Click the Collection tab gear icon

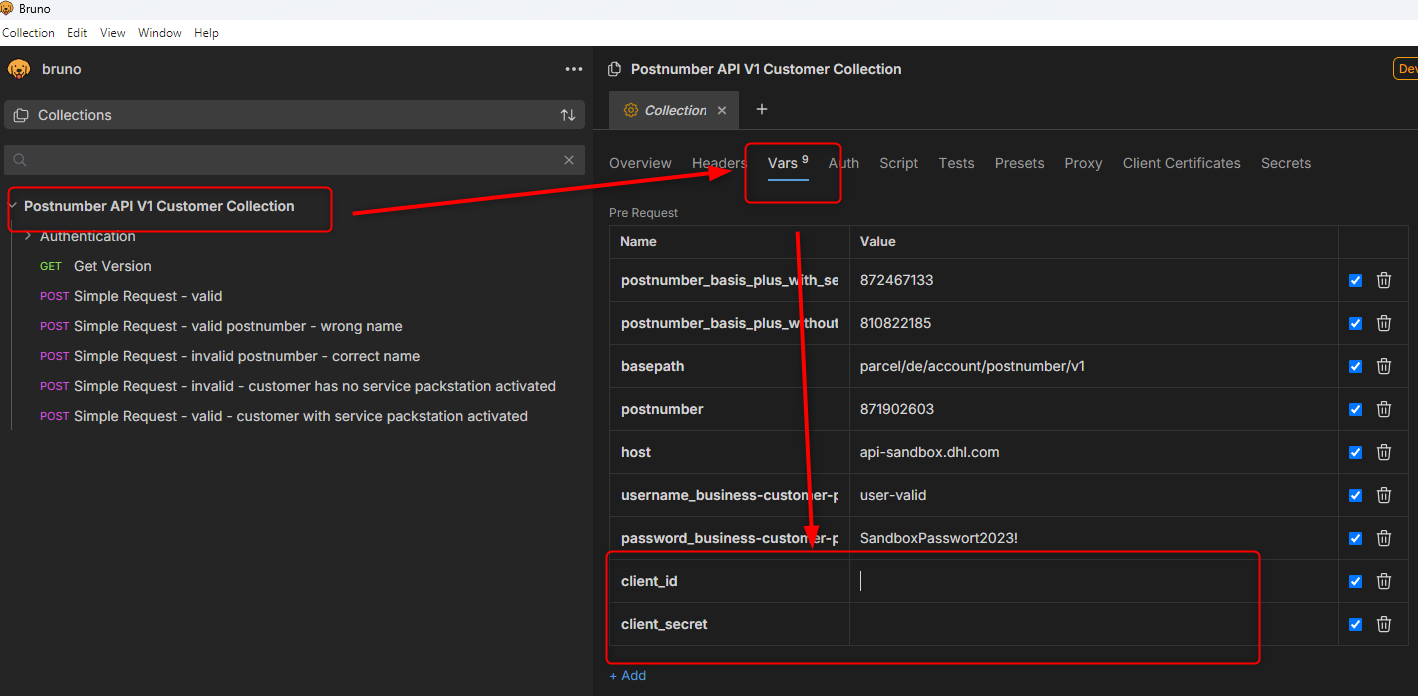[630, 110]
